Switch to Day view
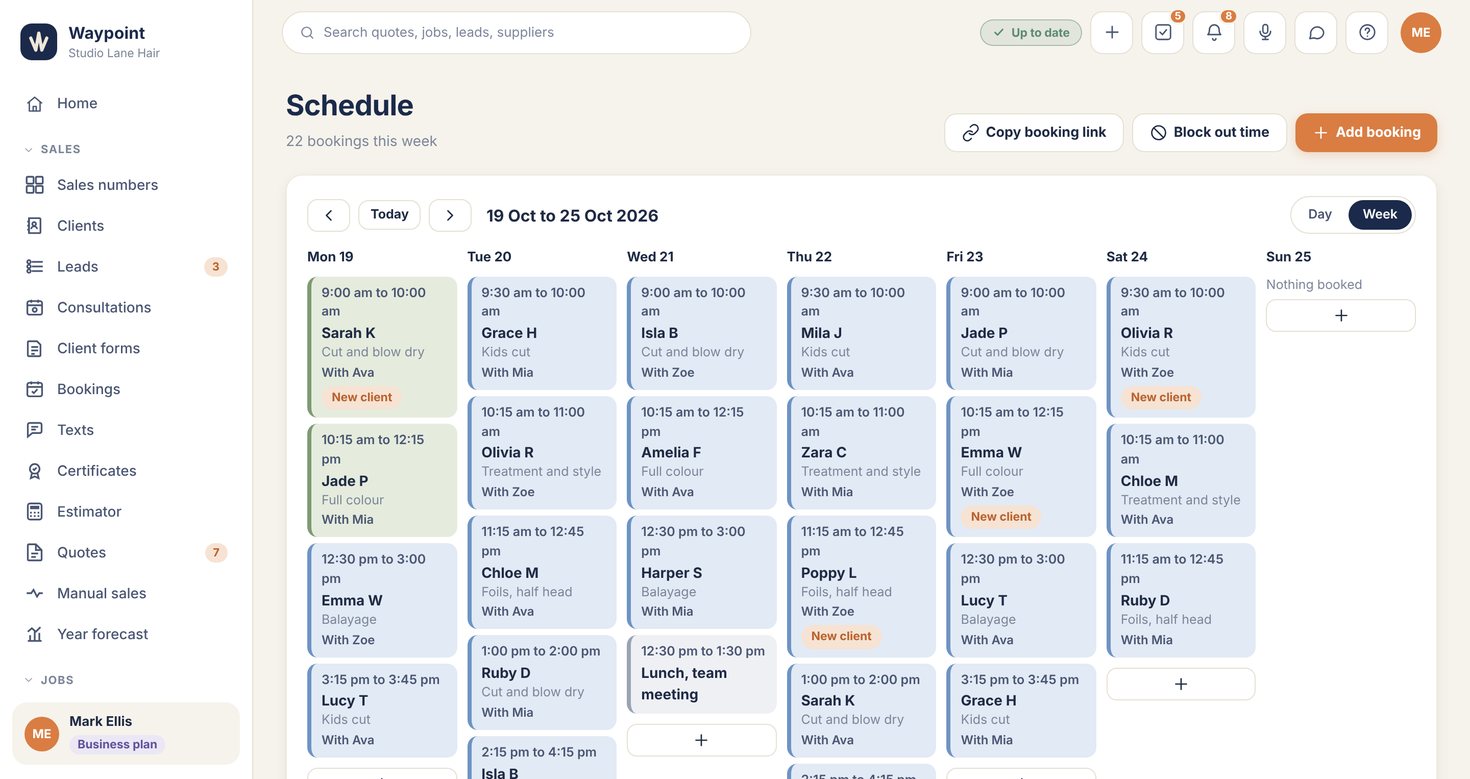Screen dimensions: 1470x779 1320,214
